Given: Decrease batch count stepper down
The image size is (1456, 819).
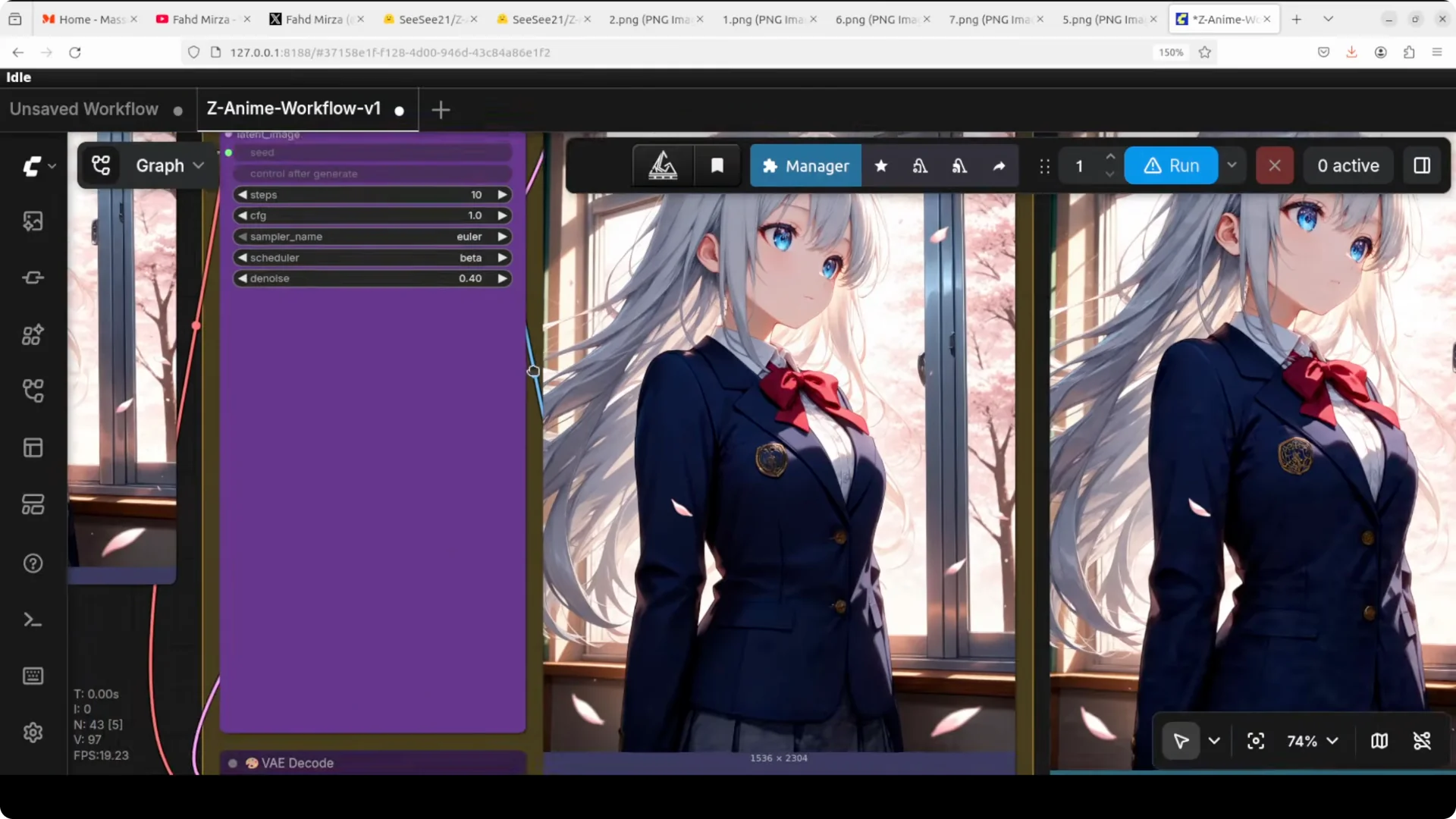Looking at the screenshot, I should tap(1110, 174).
